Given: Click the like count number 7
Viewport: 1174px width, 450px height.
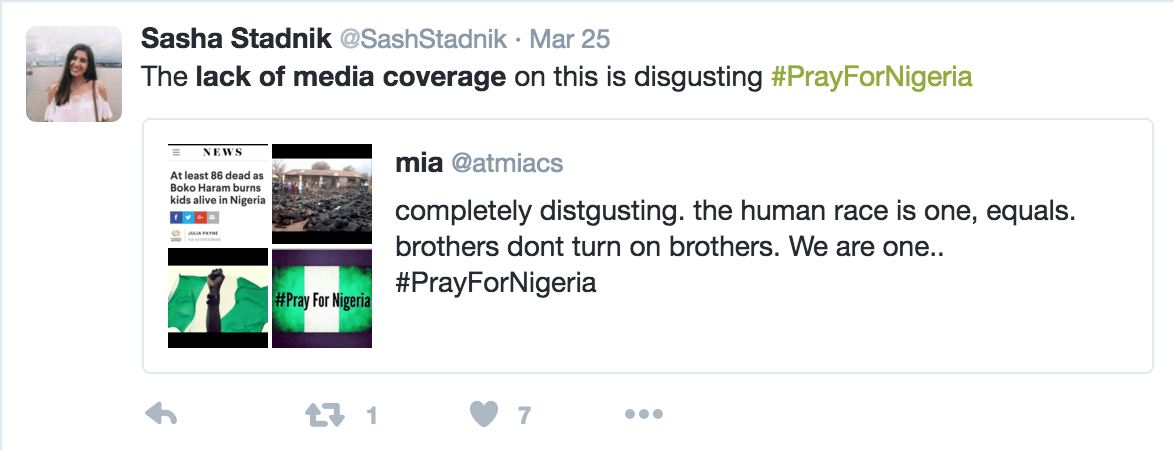Looking at the screenshot, I should [x=524, y=415].
